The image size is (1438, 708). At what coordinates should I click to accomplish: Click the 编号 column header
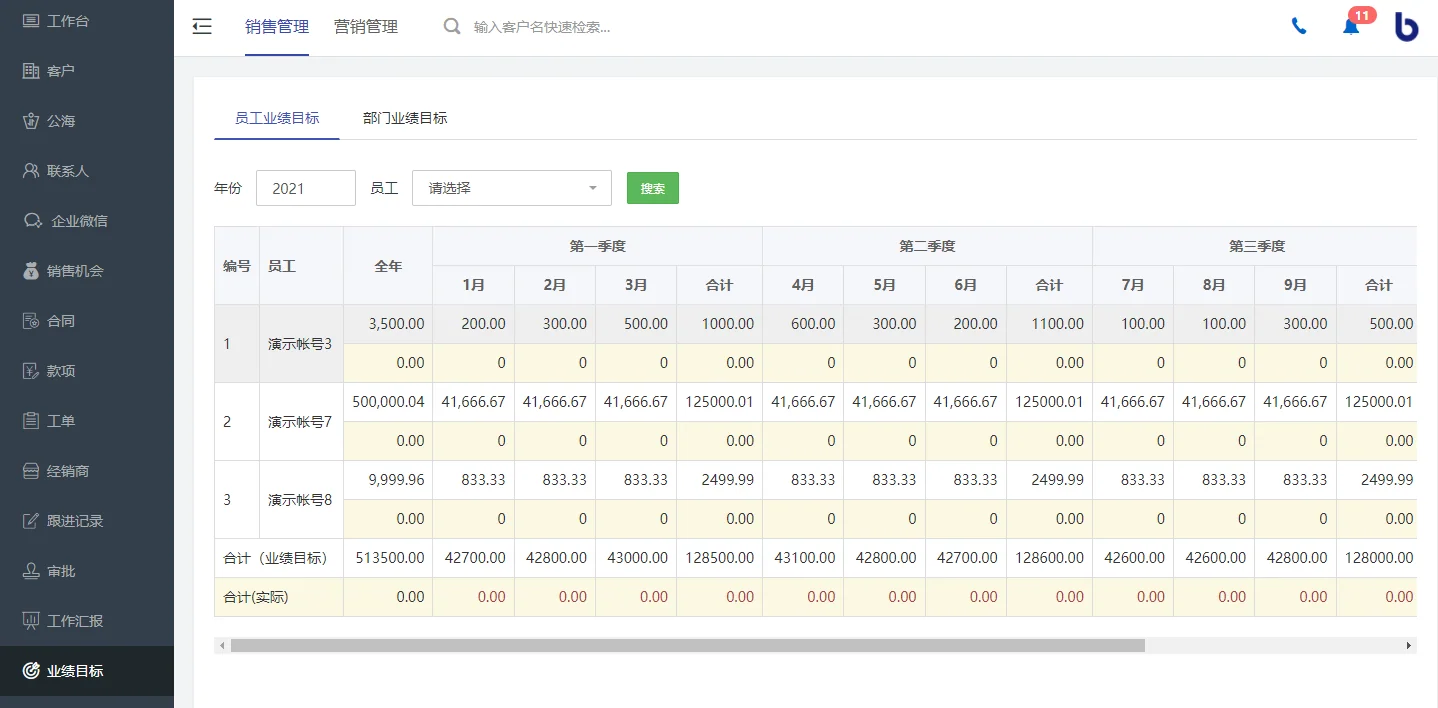(x=237, y=266)
